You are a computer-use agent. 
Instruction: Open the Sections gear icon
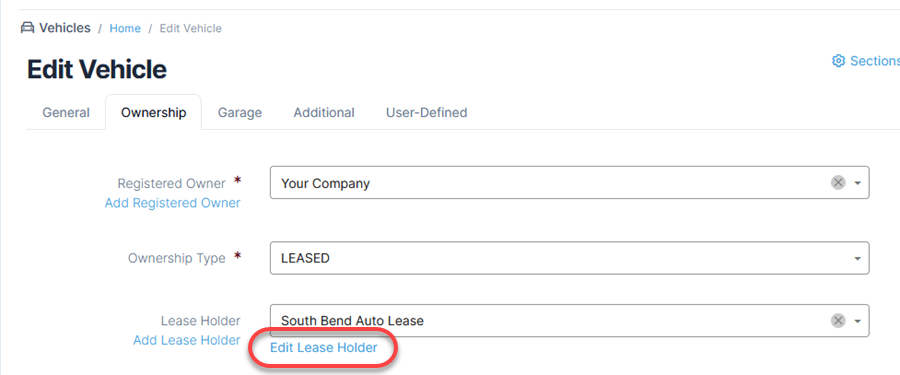(x=839, y=61)
